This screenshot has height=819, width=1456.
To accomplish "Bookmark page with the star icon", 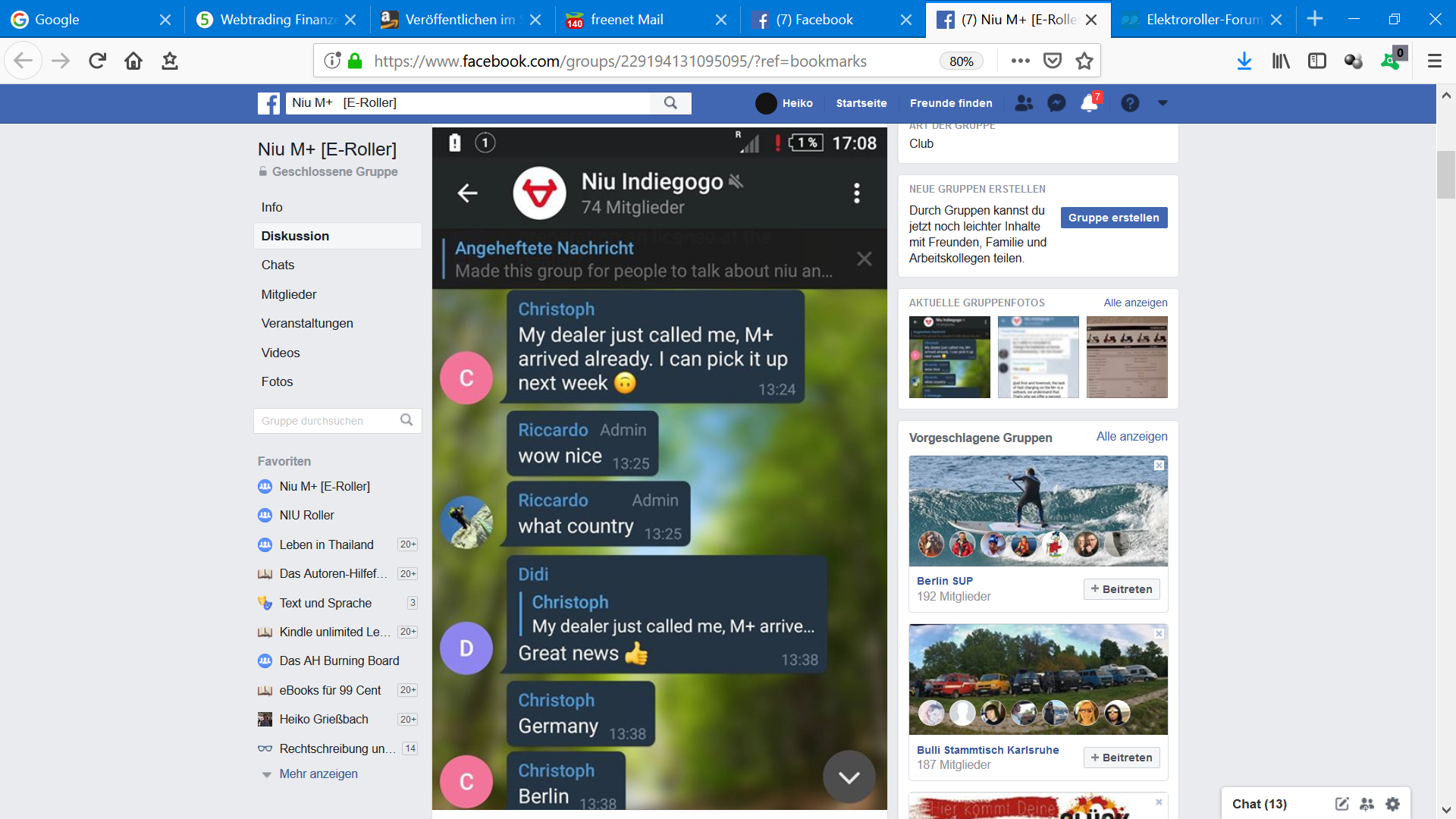I will pos(1084,61).
